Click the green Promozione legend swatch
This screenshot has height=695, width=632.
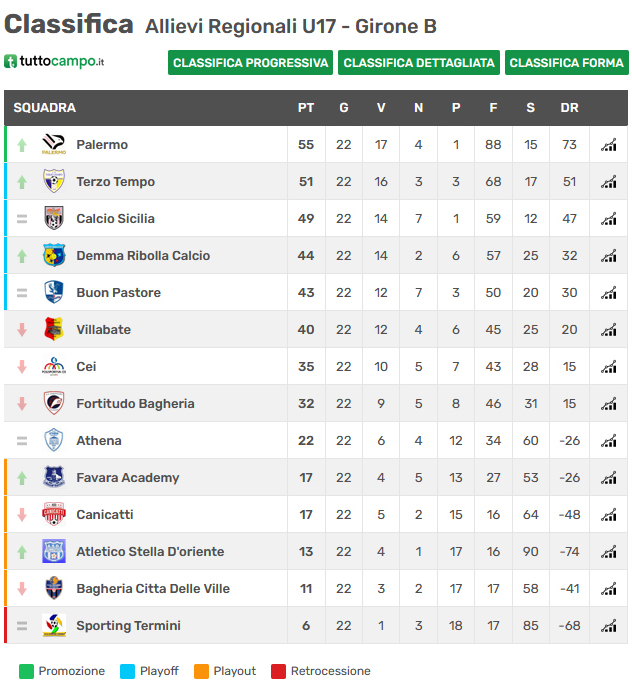point(26,671)
